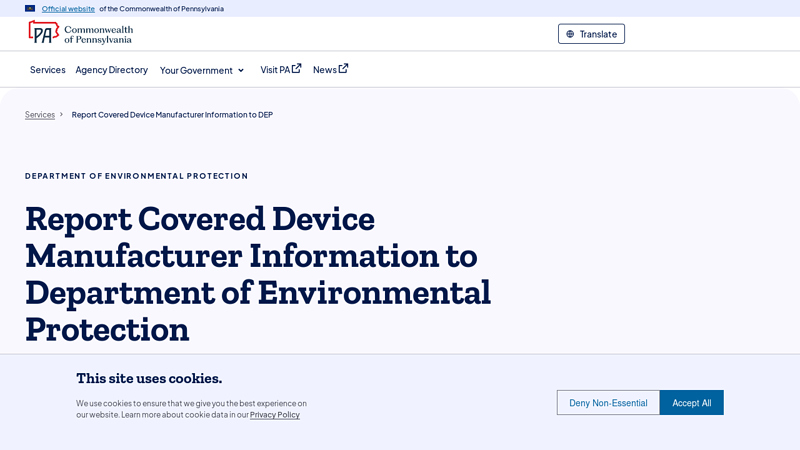Open the Privacy Policy link
This screenshot has height=450, width=800.
[274, 415]
